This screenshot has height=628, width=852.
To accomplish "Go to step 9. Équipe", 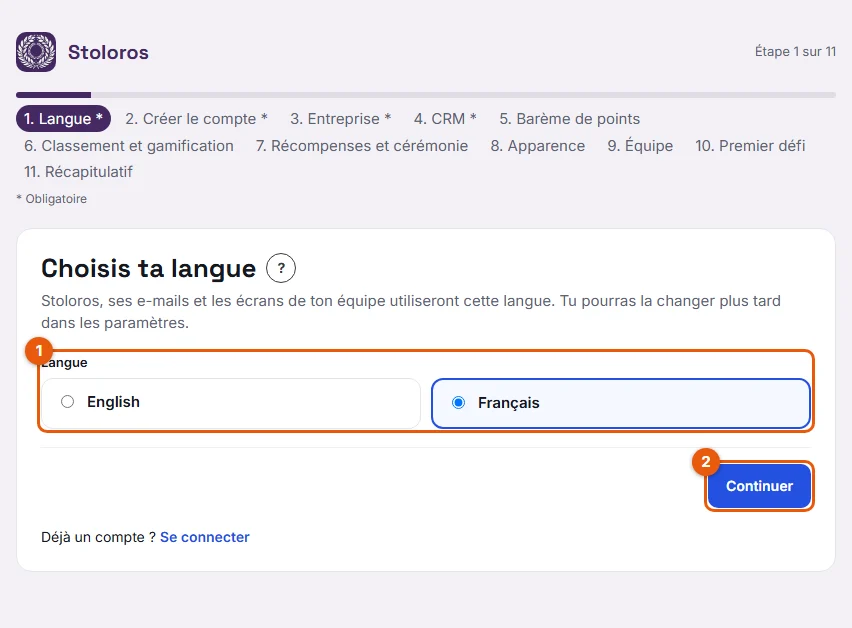I will 640,146.
